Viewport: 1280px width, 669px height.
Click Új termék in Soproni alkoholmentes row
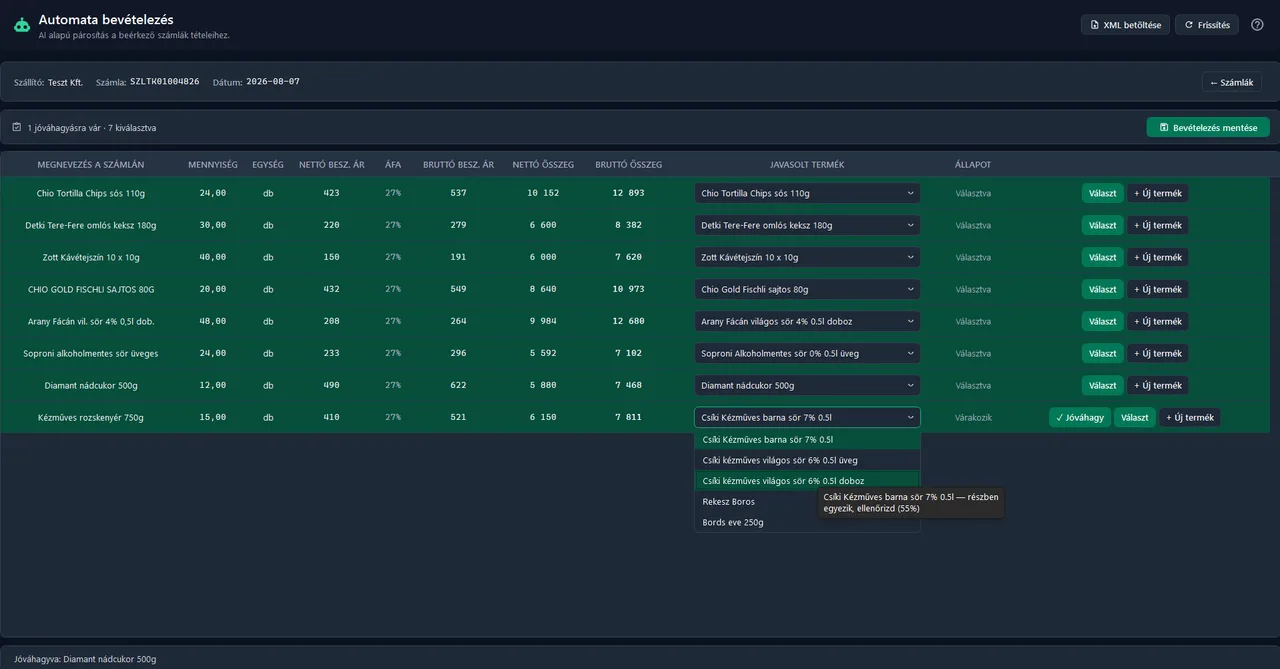tap(1158, 353)
